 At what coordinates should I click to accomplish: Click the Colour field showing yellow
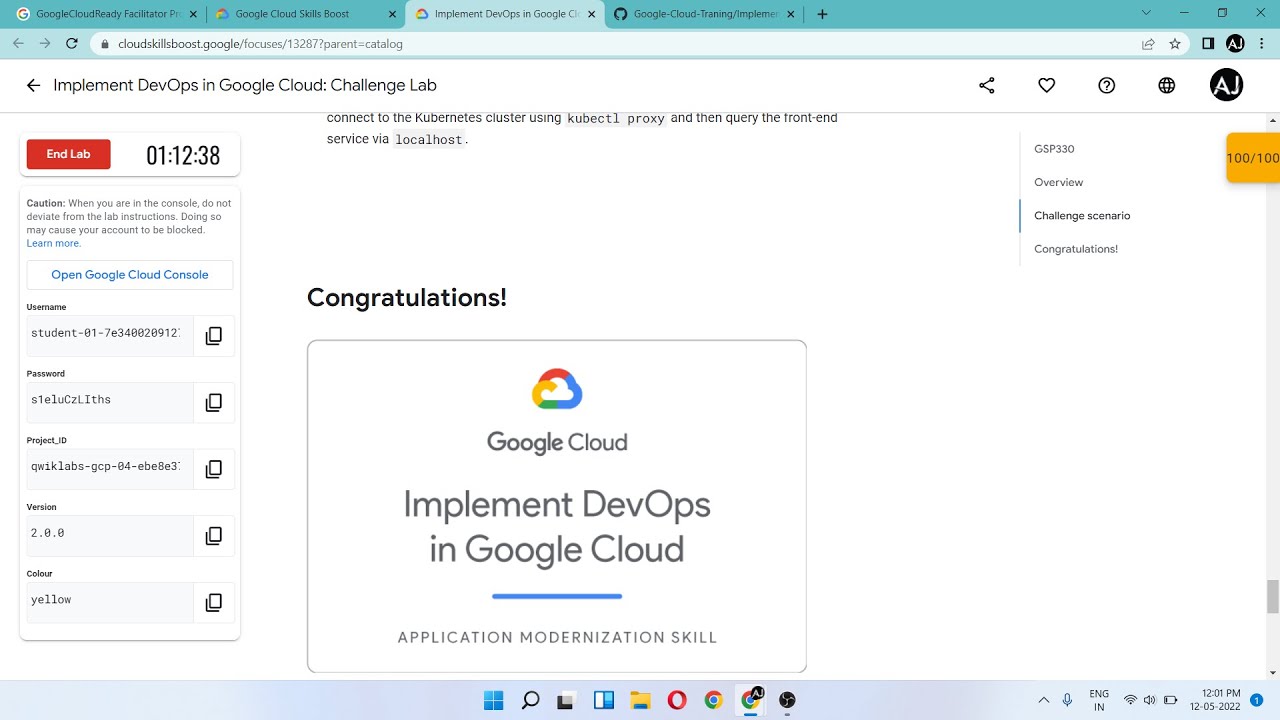click(110, 603)
